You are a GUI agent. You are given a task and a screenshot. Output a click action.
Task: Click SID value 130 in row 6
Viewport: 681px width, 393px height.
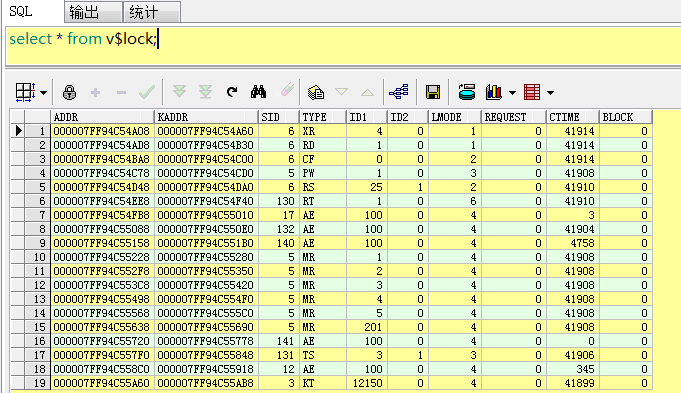[x=279, y=201]
